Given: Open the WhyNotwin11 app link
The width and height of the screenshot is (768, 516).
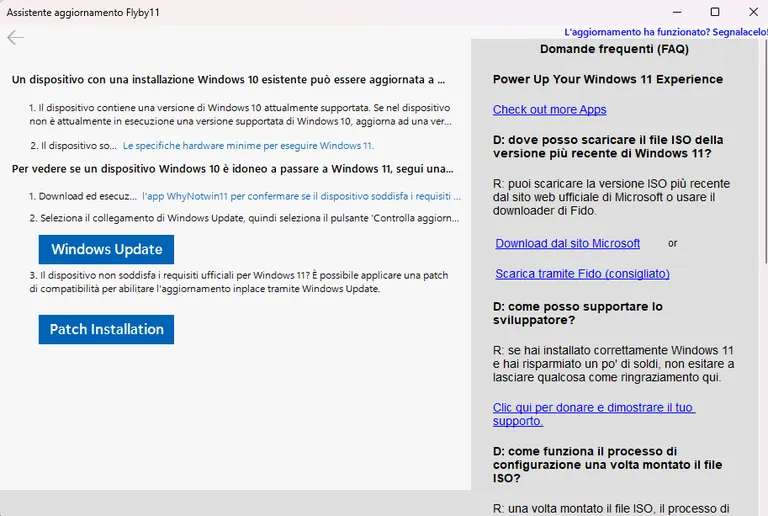Looking at the screenshot, I should point(301,196).
